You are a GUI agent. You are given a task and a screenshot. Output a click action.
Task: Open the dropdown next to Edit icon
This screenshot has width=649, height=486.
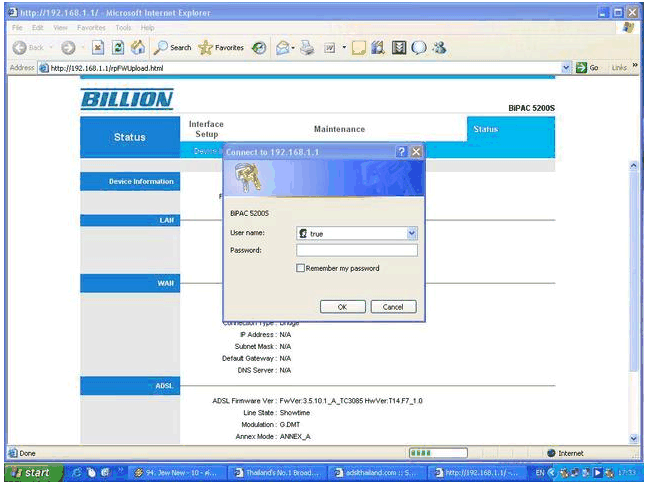[344, 48]
